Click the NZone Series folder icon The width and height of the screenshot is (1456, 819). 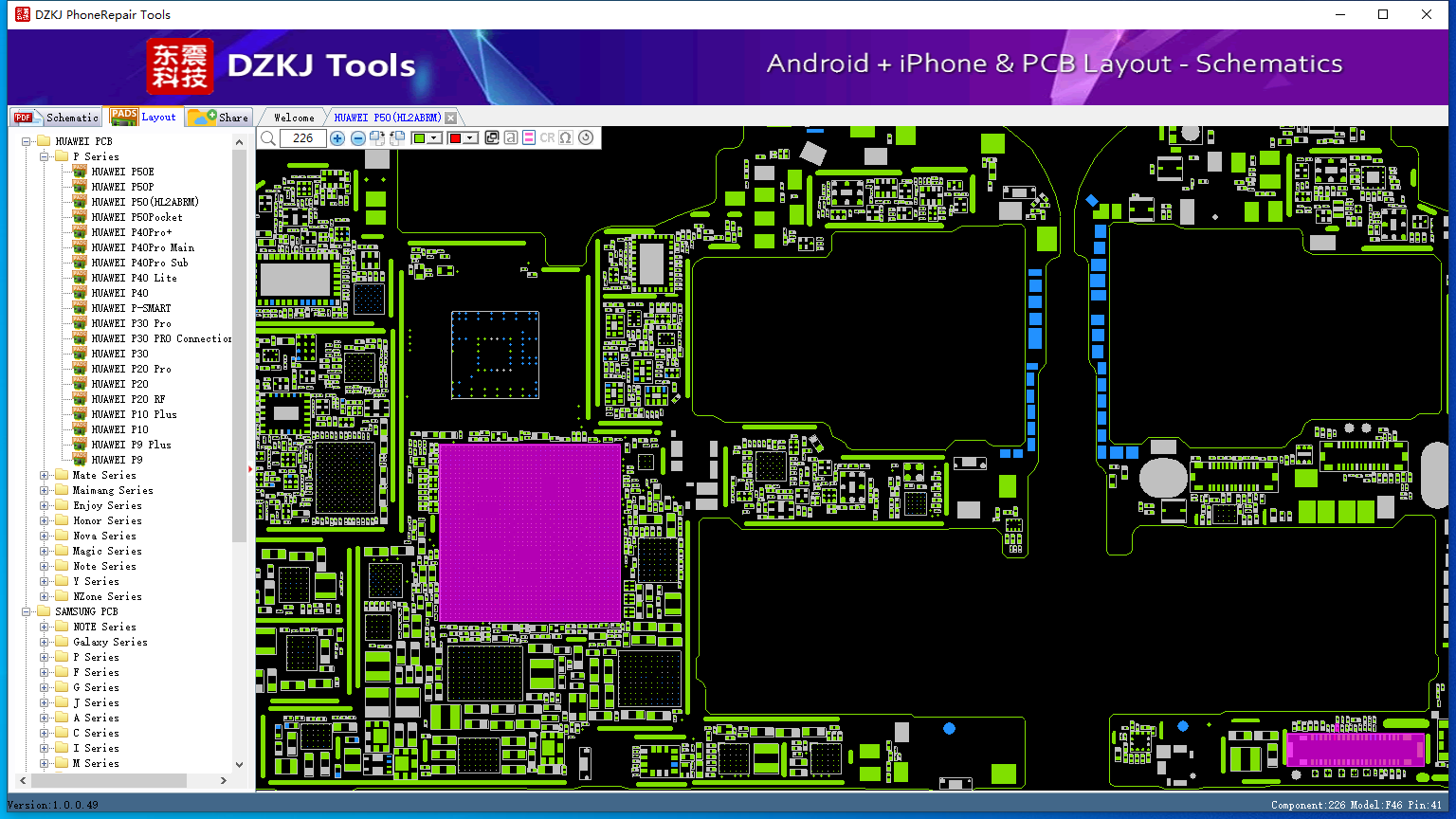click(x=62, y=596)
